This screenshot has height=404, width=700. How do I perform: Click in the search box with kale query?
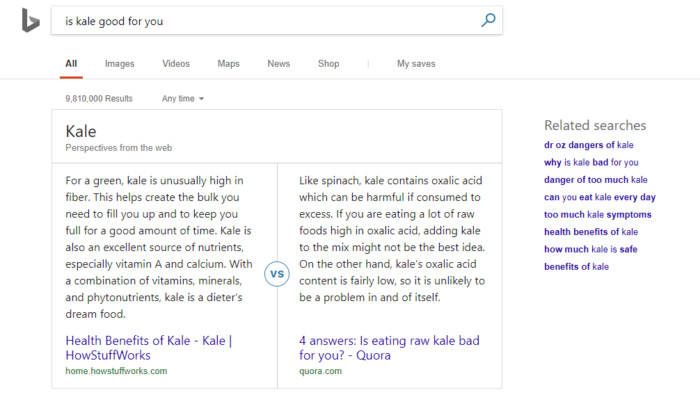(266, 21)
